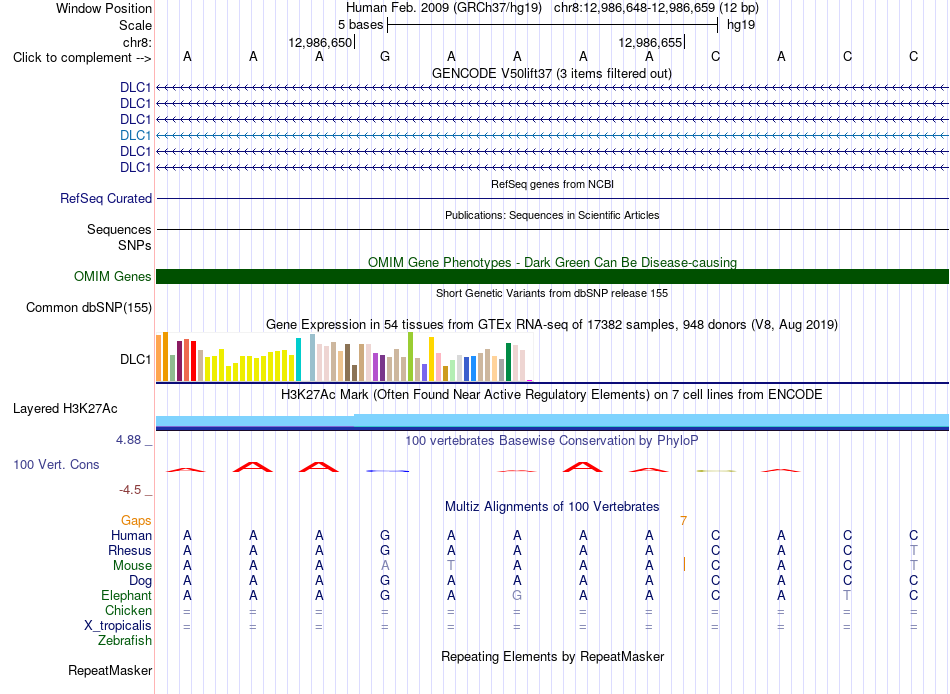Click the dark green OMIM Genes bar
The height and width of the screenshot is (694, 950).
(x=552, y=276)
